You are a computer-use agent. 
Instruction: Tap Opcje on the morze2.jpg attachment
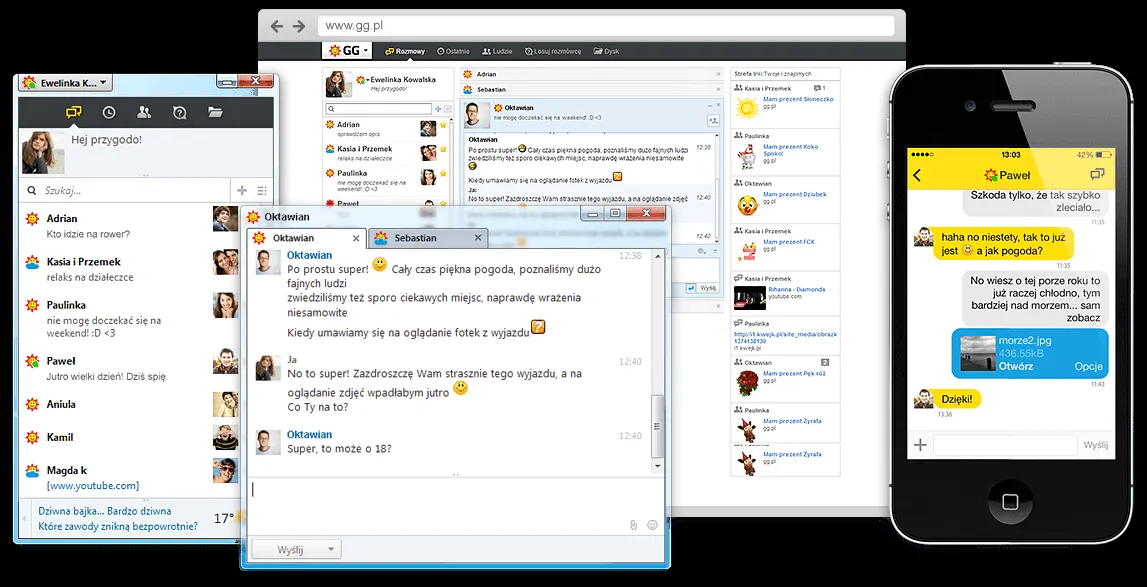click(1088, 366)
